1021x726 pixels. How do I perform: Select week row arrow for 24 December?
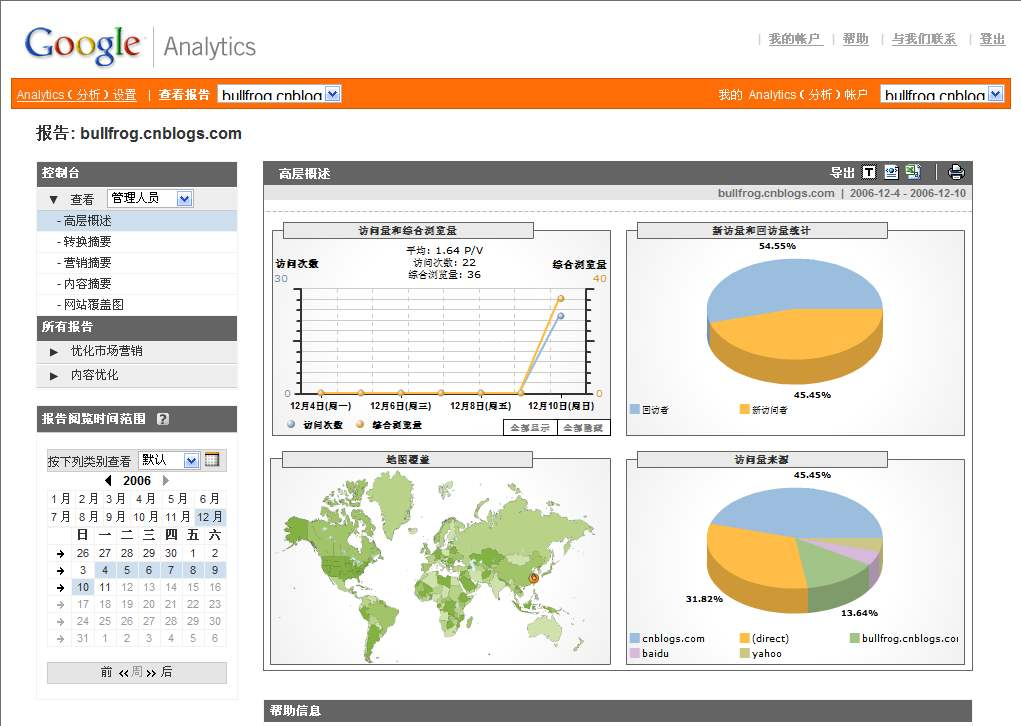(x=61, y=622)
